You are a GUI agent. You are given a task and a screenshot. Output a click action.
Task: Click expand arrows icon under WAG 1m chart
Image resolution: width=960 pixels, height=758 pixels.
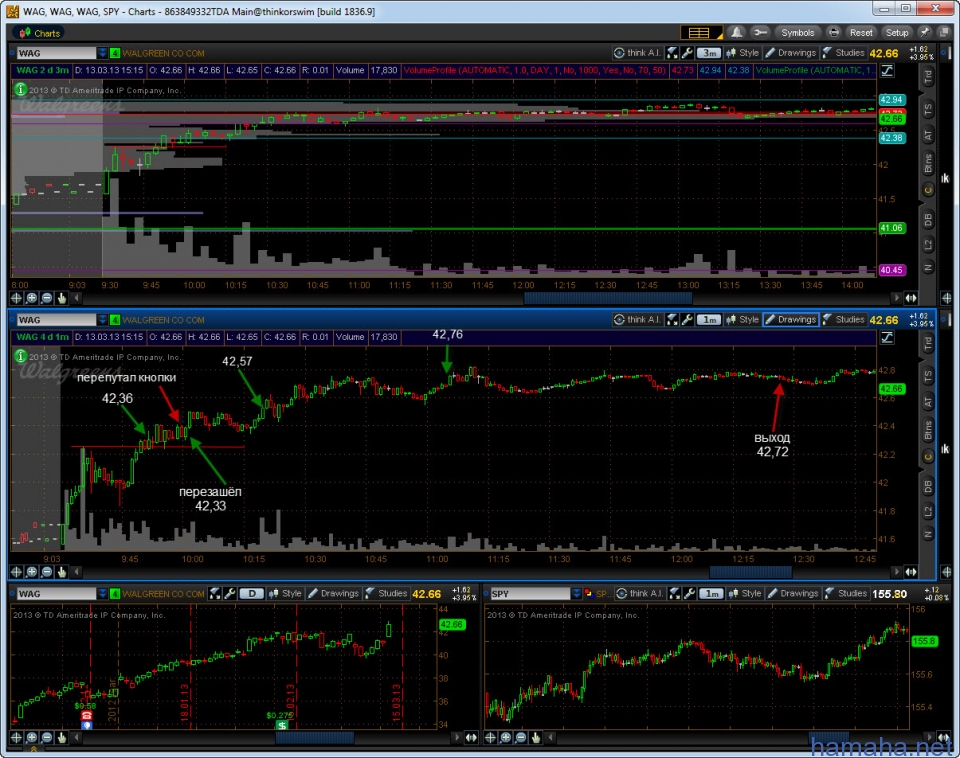click(x=911, y=572)
